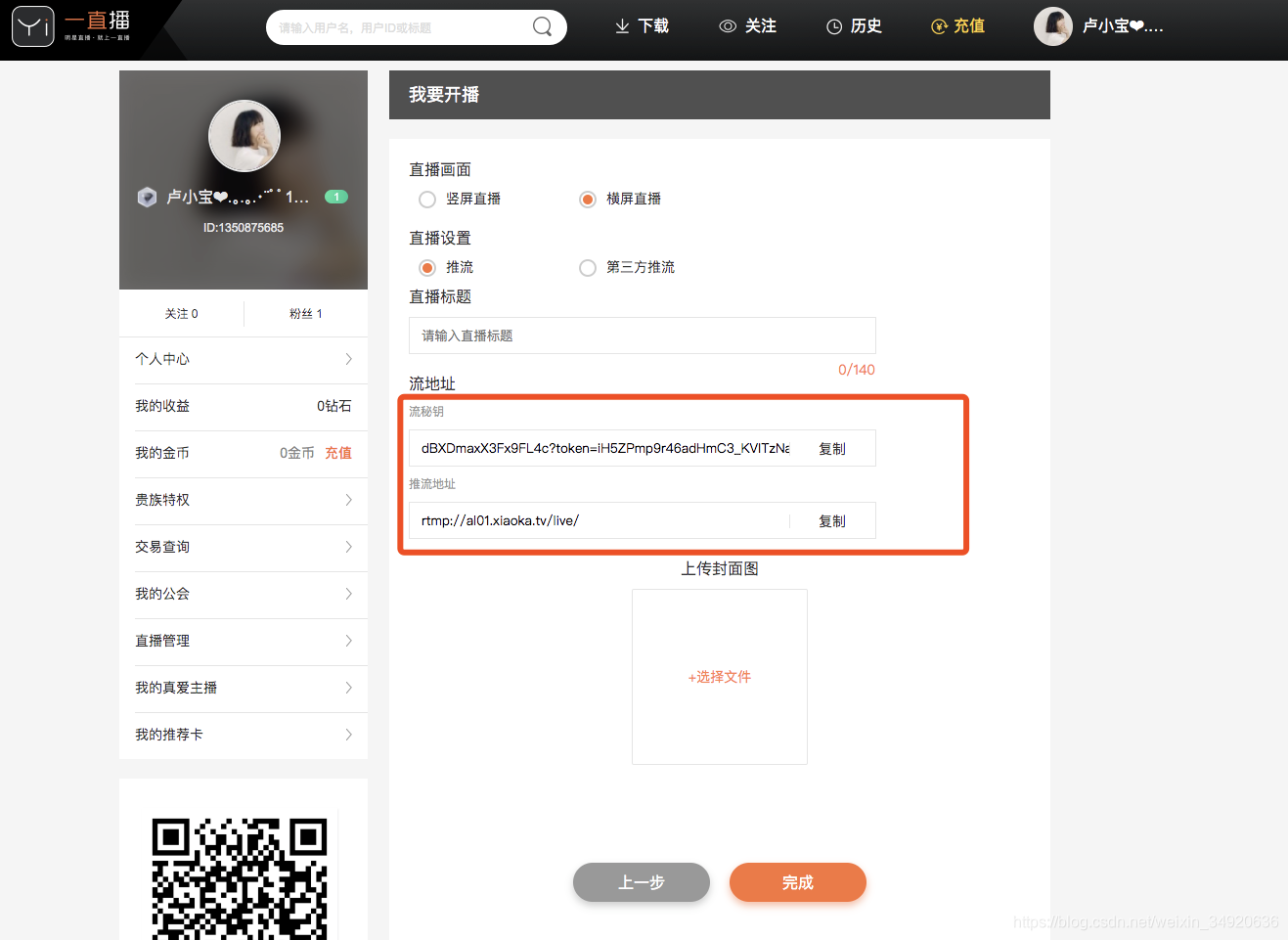The image size is (1288, 940).
Task: Select the 推流 push-stream radio button
Action: 427,268
